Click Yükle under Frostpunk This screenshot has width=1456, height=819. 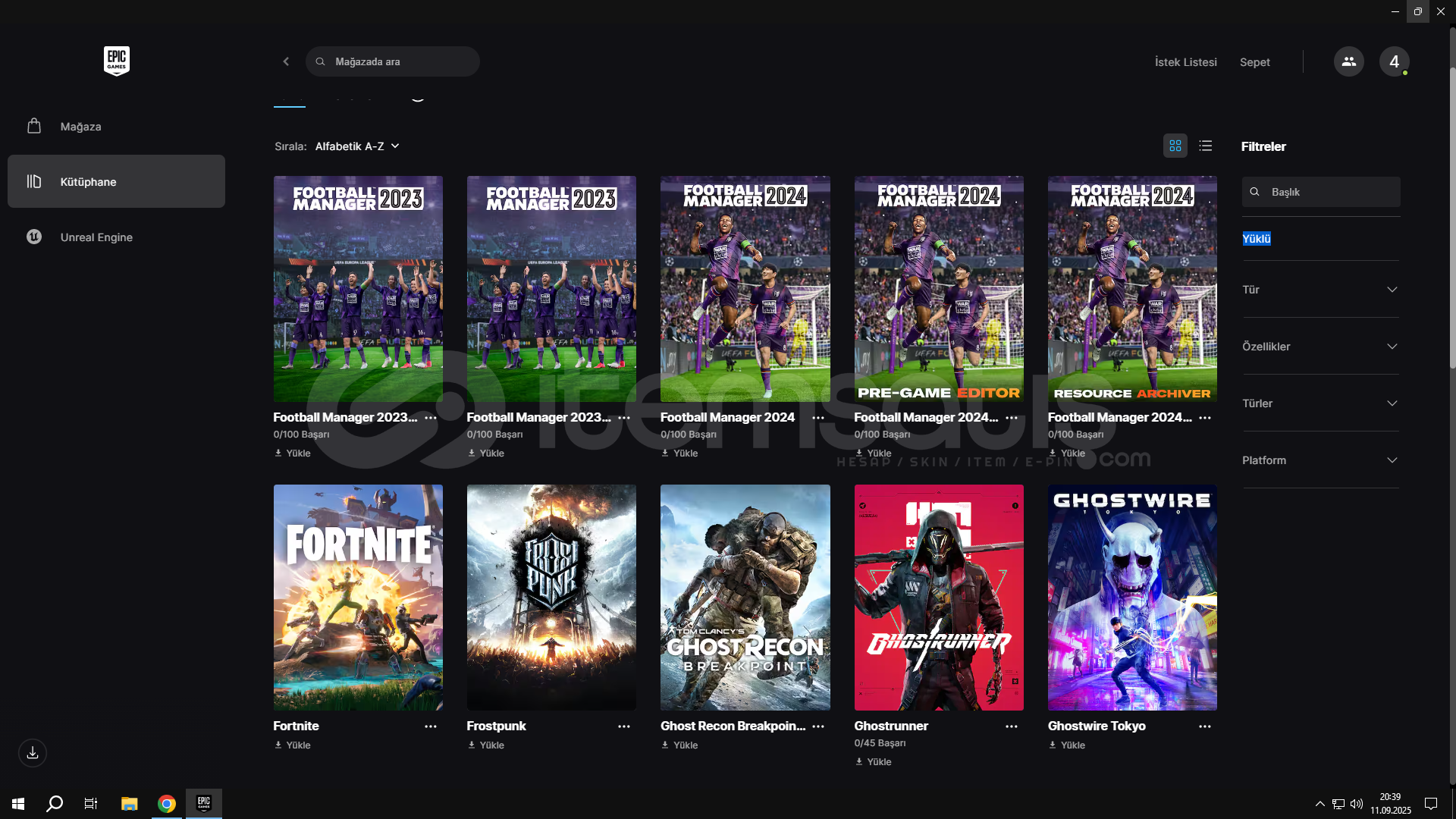(x=486, y=745)
